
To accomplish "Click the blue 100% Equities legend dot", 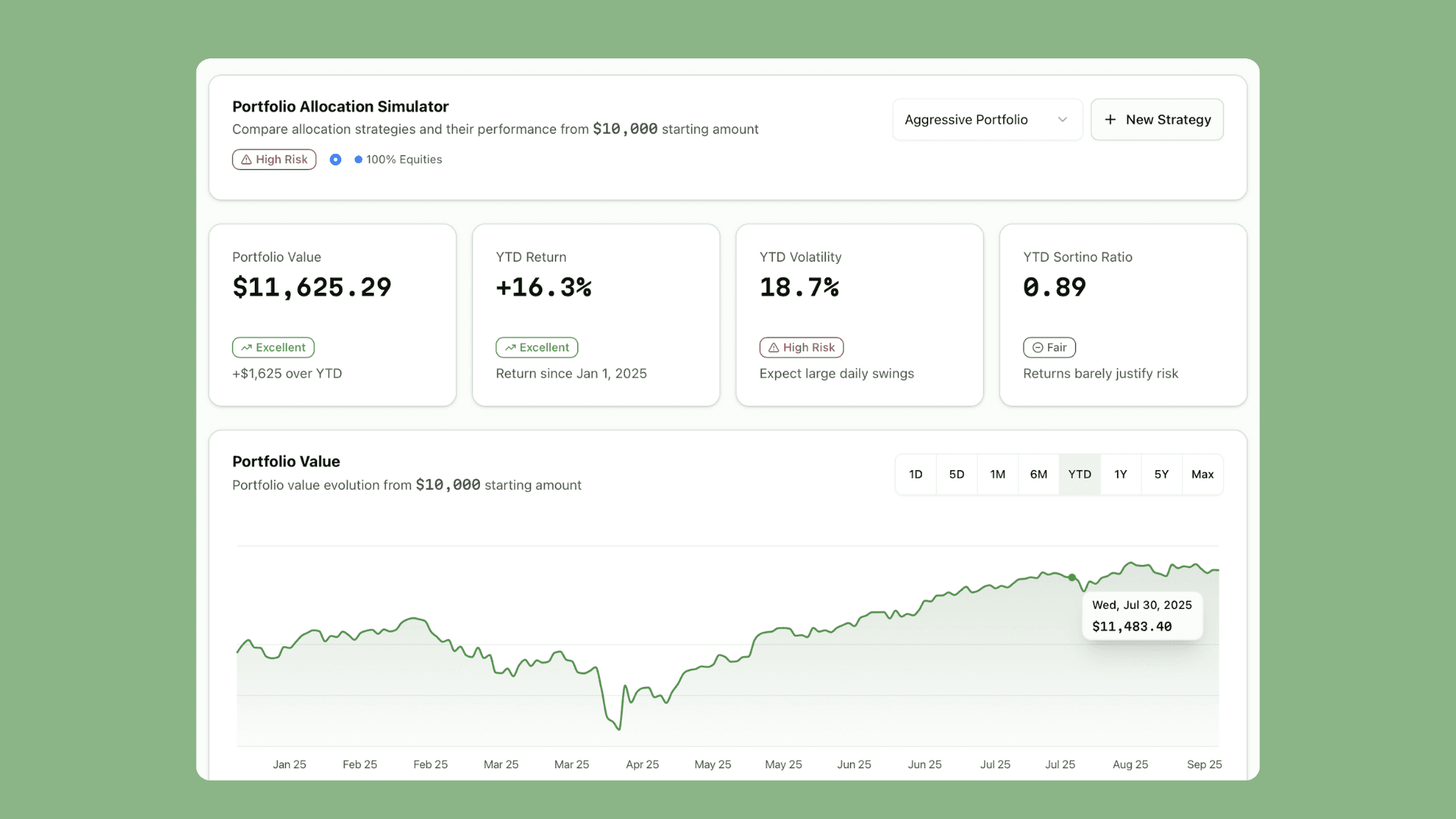I will coord(359,159).
